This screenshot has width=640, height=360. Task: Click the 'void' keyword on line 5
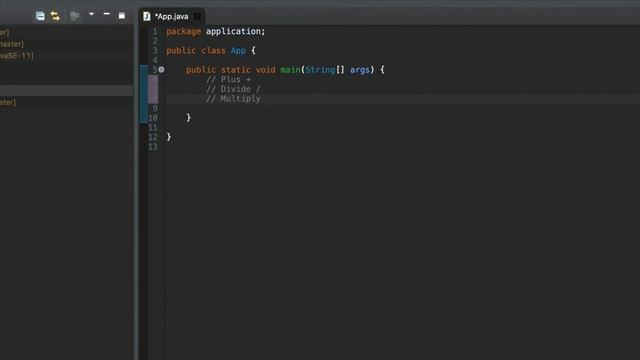point(265,70)
